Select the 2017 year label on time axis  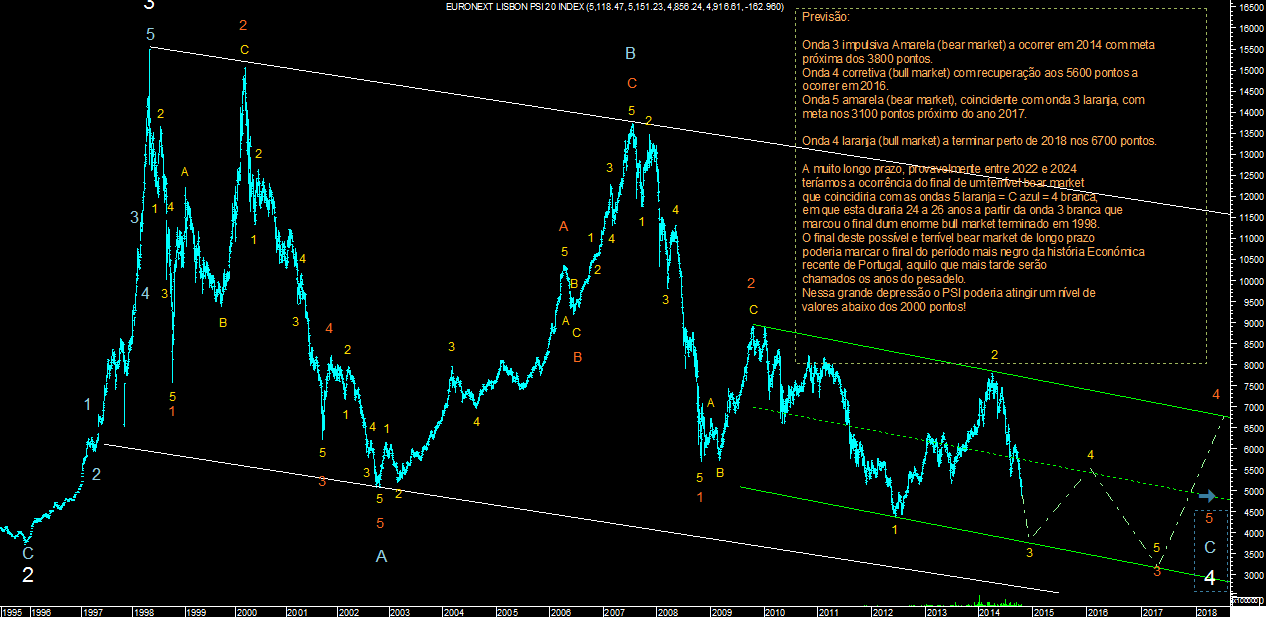tap(1152, 610)
